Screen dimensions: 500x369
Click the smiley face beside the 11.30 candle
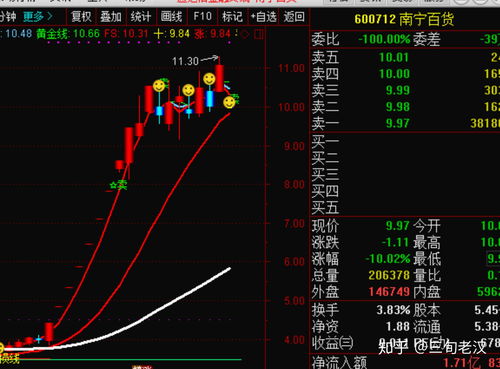point(209,79)
